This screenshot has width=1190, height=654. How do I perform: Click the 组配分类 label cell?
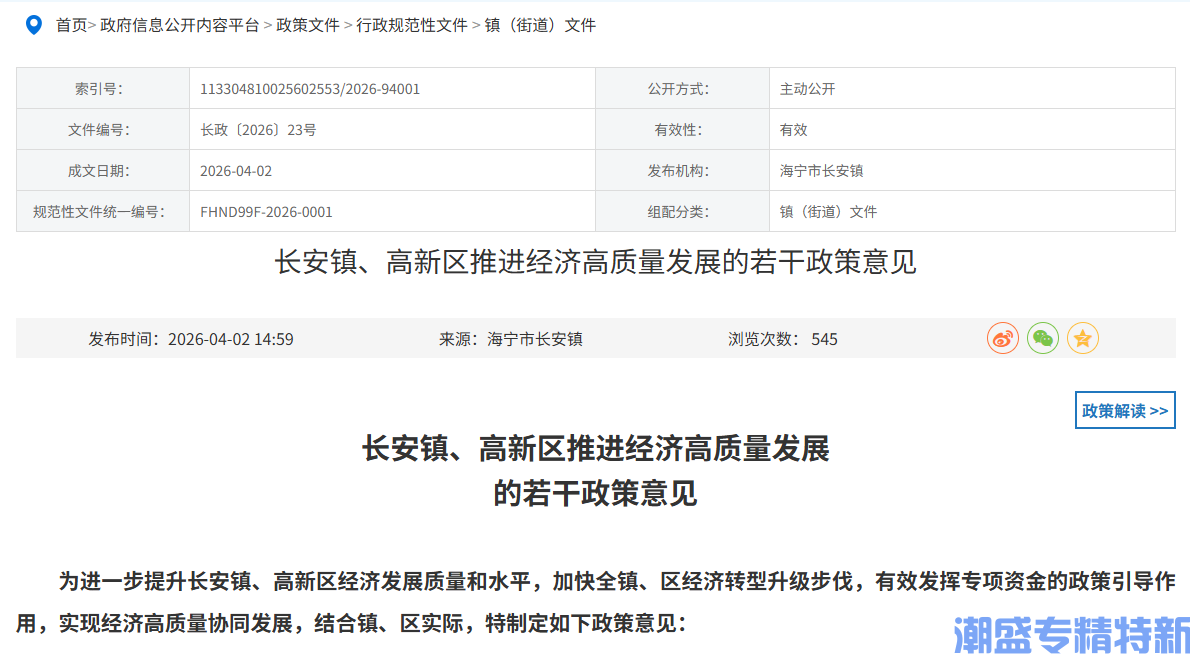682,212
